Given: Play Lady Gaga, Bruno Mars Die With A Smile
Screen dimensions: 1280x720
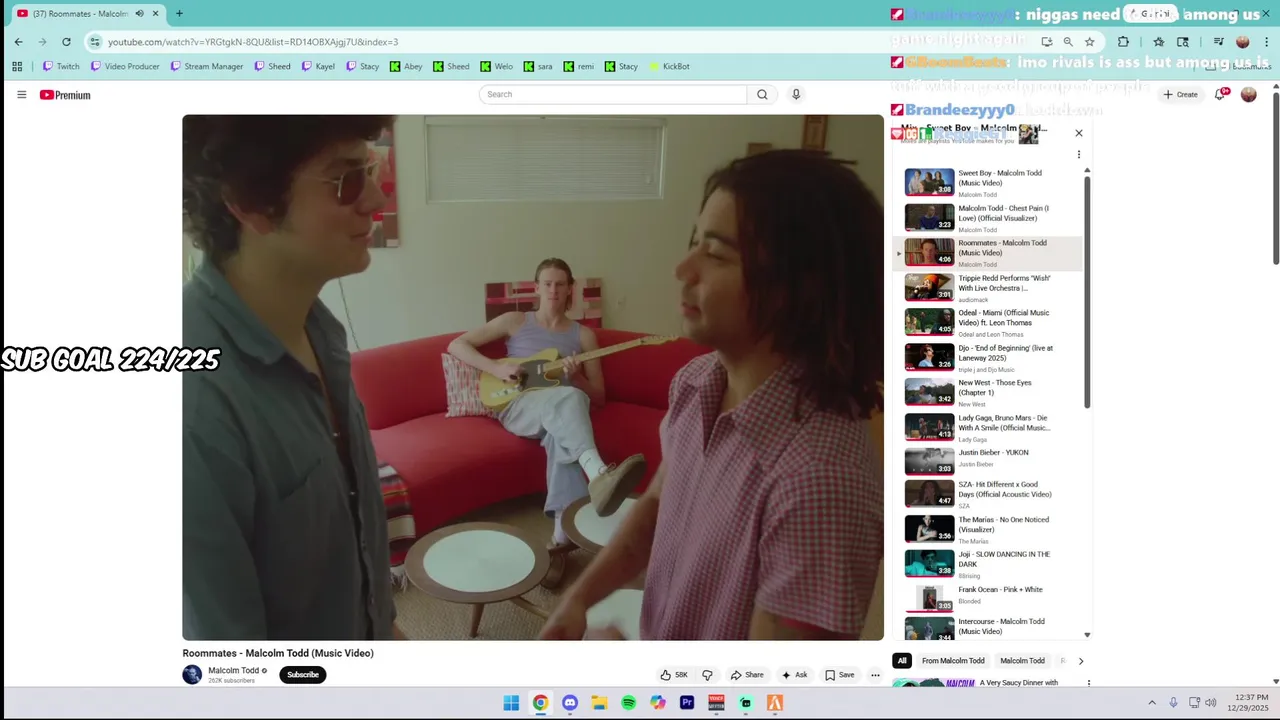Looking at the screenshot, I should click(985, 427).
